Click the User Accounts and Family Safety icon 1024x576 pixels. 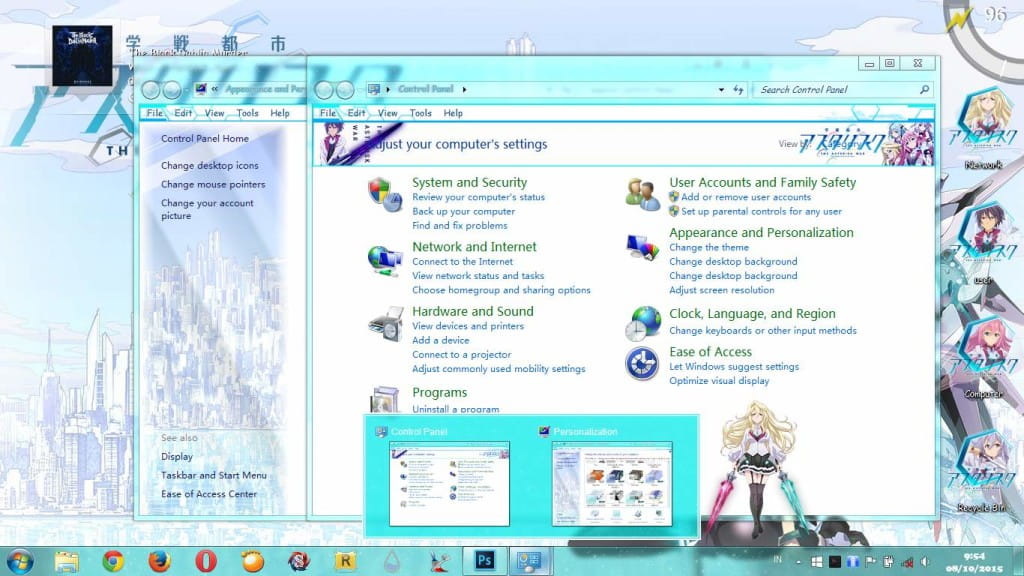pos(641,194)
